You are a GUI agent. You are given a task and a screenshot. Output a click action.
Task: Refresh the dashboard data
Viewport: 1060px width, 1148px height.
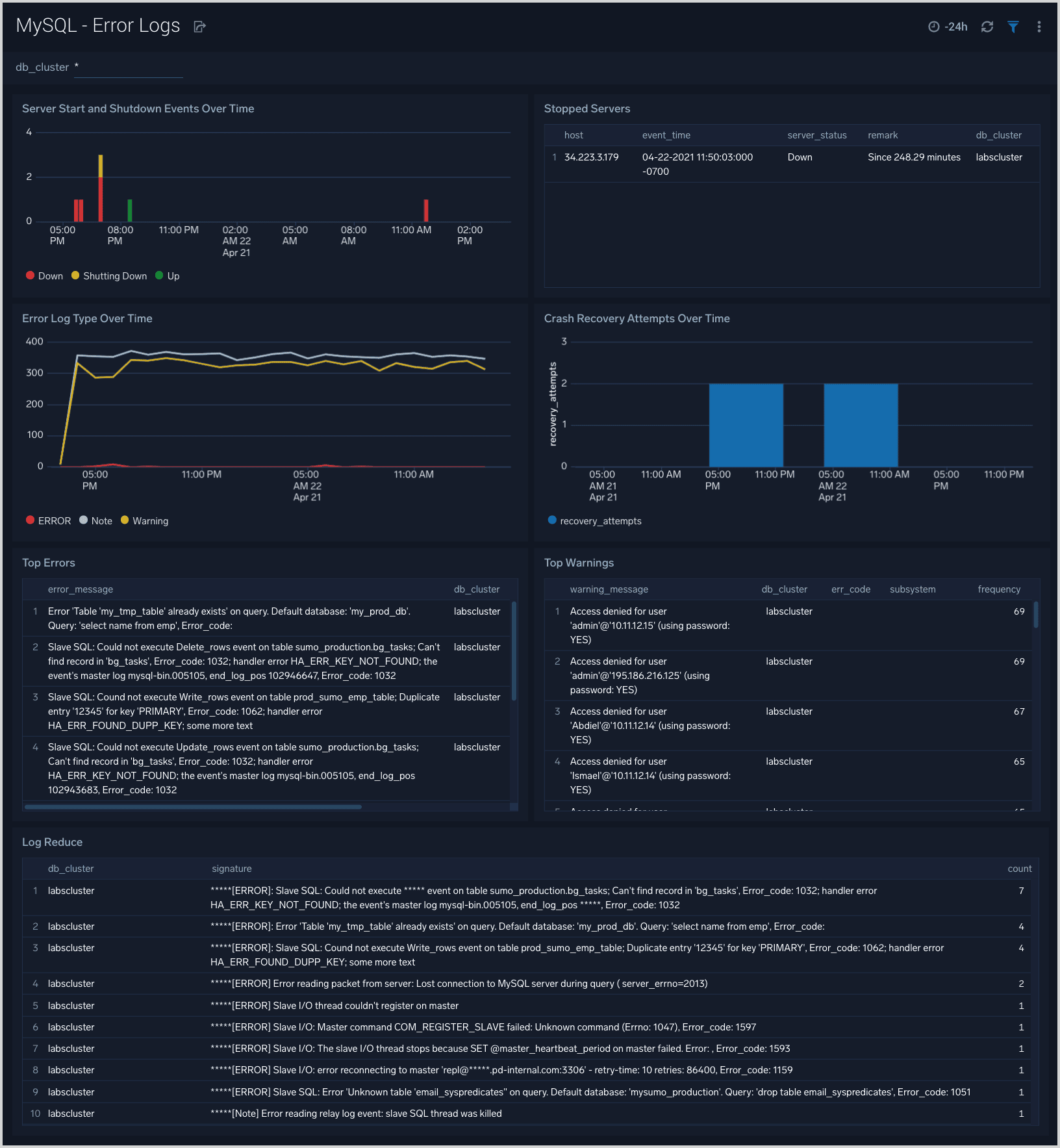(987, 27)
